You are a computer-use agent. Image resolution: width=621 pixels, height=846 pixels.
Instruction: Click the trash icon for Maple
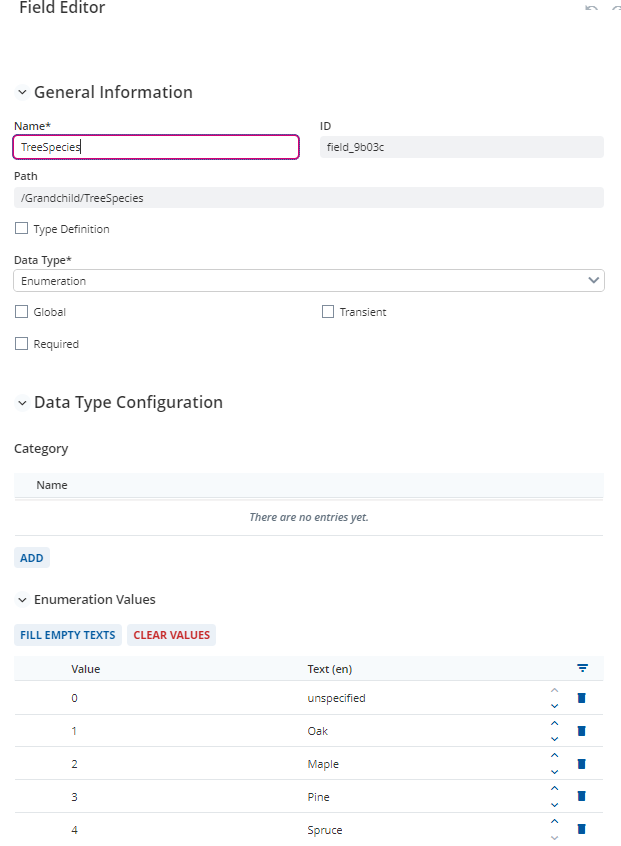(582, 764)
